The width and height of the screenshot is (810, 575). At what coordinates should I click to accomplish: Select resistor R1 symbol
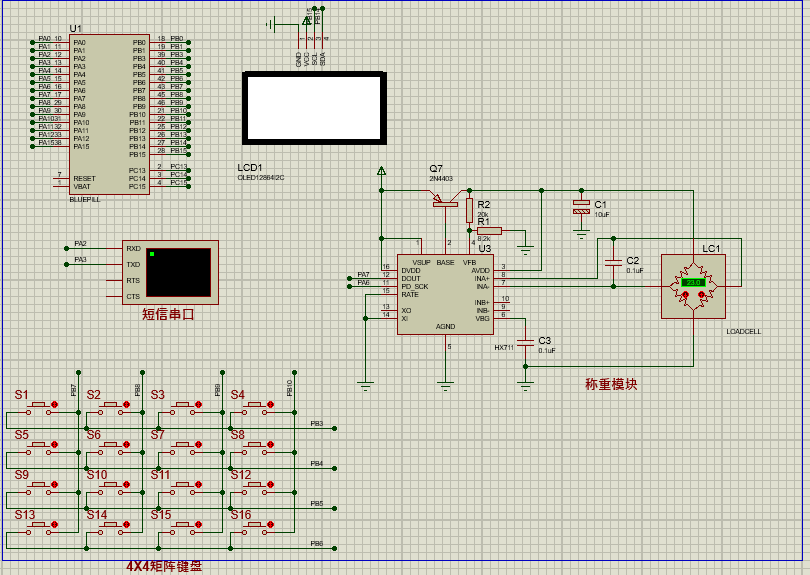tap(489, 231)
